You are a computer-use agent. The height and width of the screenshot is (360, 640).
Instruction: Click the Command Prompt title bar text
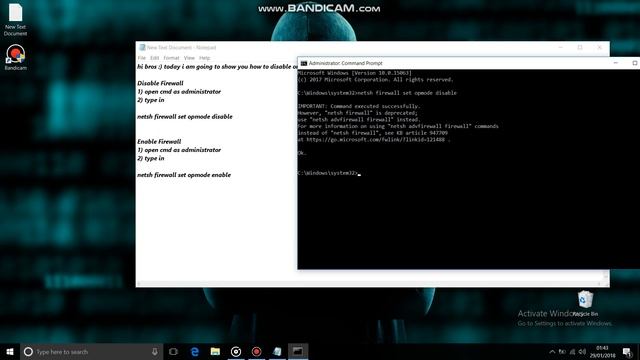346,63
